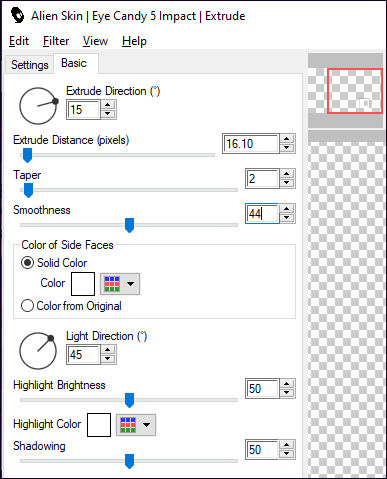The width and height of the screenshot is (387, 479).
Task: Open the View menu
Action: (95, 41)
